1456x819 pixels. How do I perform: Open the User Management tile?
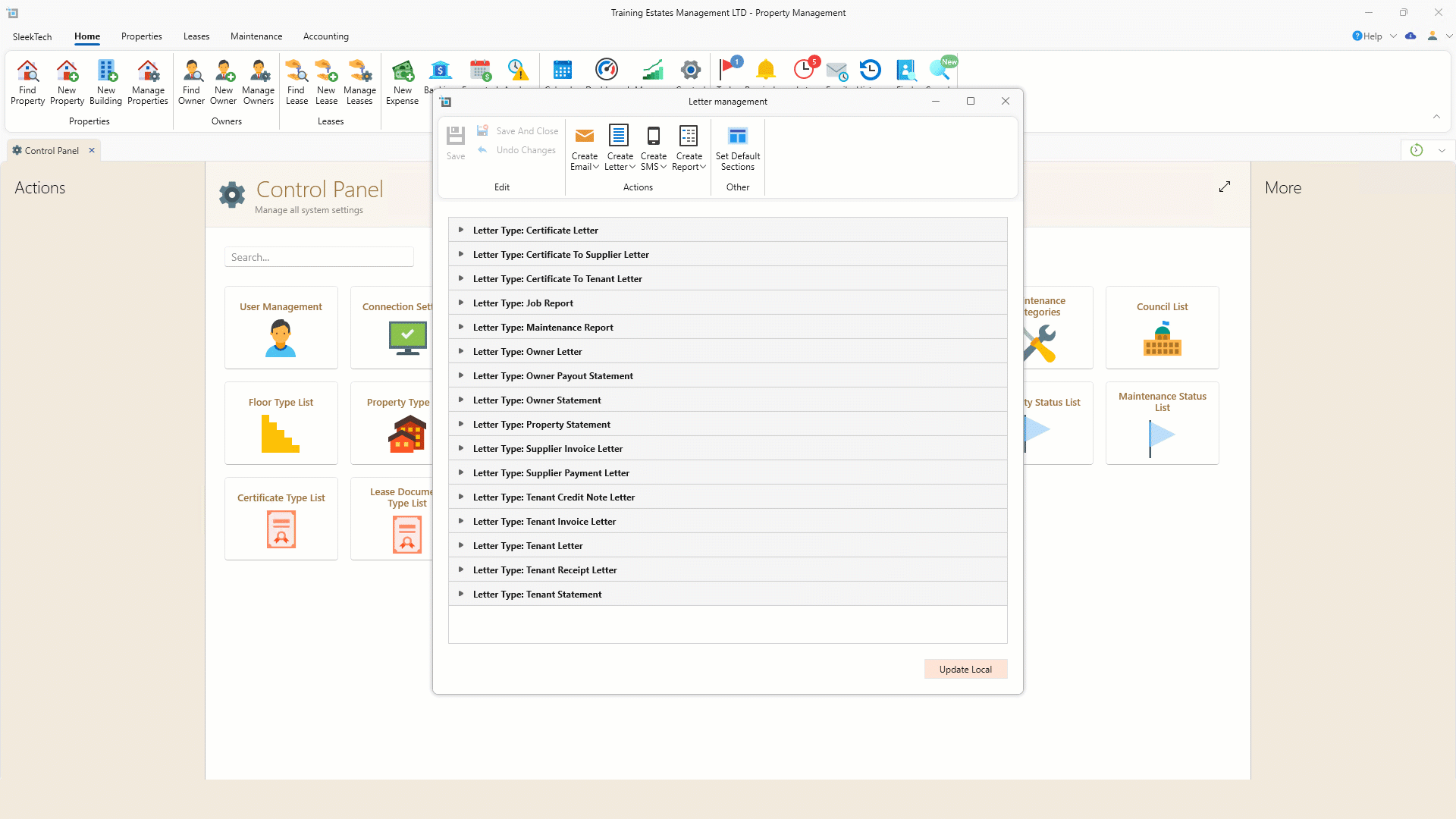click(x=281, y=328)
